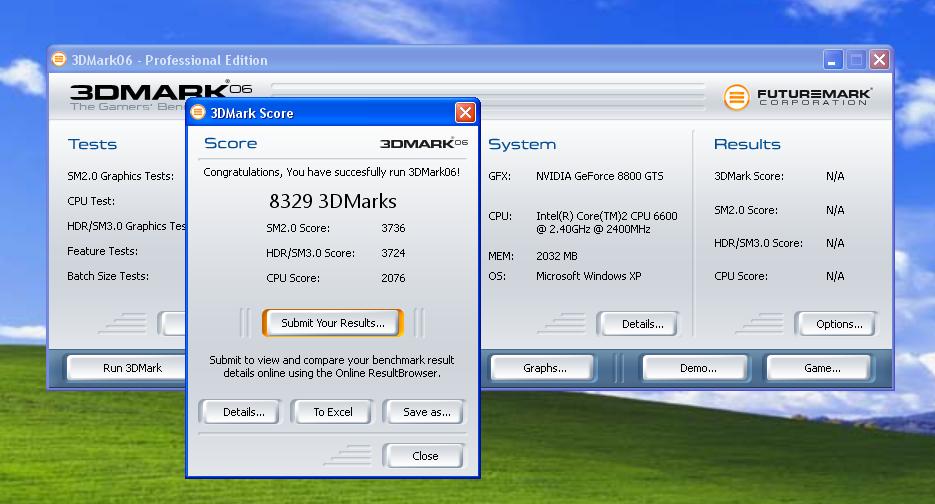
Task: Dismiss the dialog with the Close button
Action: coord(423,456)
